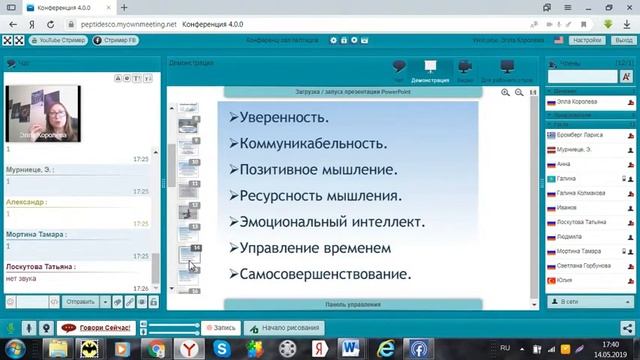This screenshot has width=640, height=360.
Task: Toggle the webcam button in the bottom bar
Action: (46, 328)
